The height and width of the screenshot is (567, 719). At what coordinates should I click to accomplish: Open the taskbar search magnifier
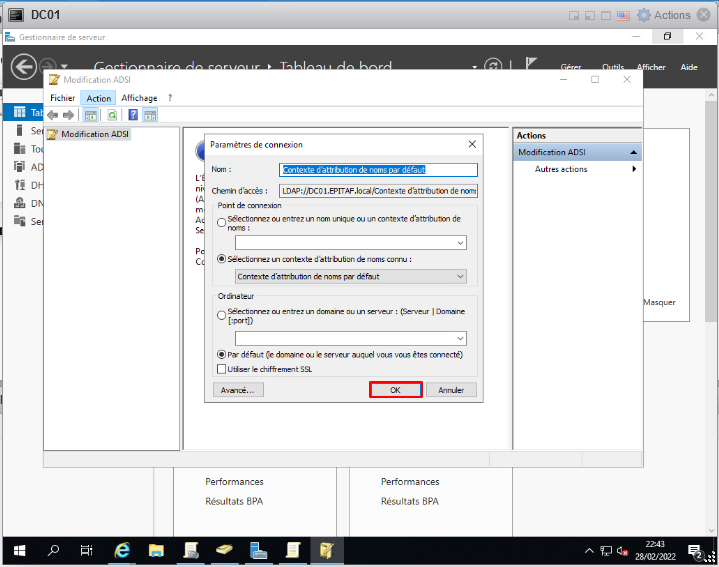point(54,550)
